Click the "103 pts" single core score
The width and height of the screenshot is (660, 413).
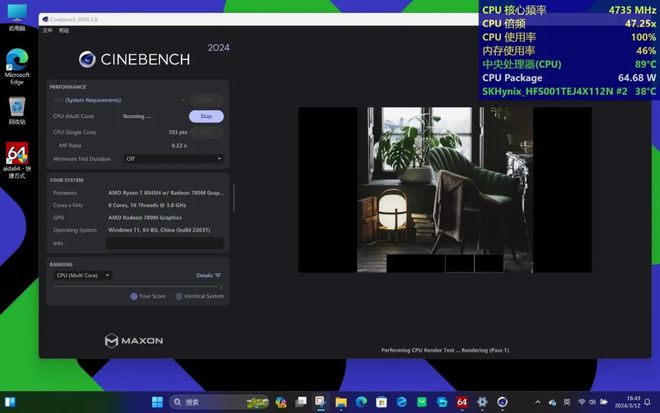pyautogui.click(x=178, y=132)
